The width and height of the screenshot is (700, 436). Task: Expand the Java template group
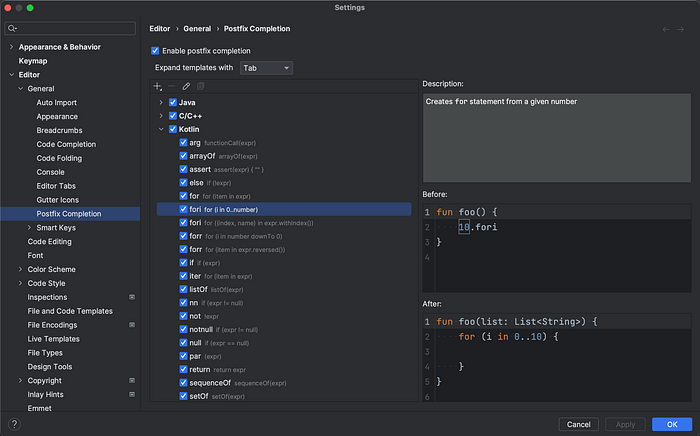[x=160, y=102]
